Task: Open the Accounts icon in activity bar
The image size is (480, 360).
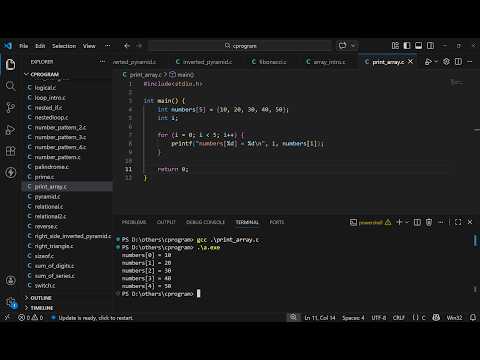Action: coord(10,280)
